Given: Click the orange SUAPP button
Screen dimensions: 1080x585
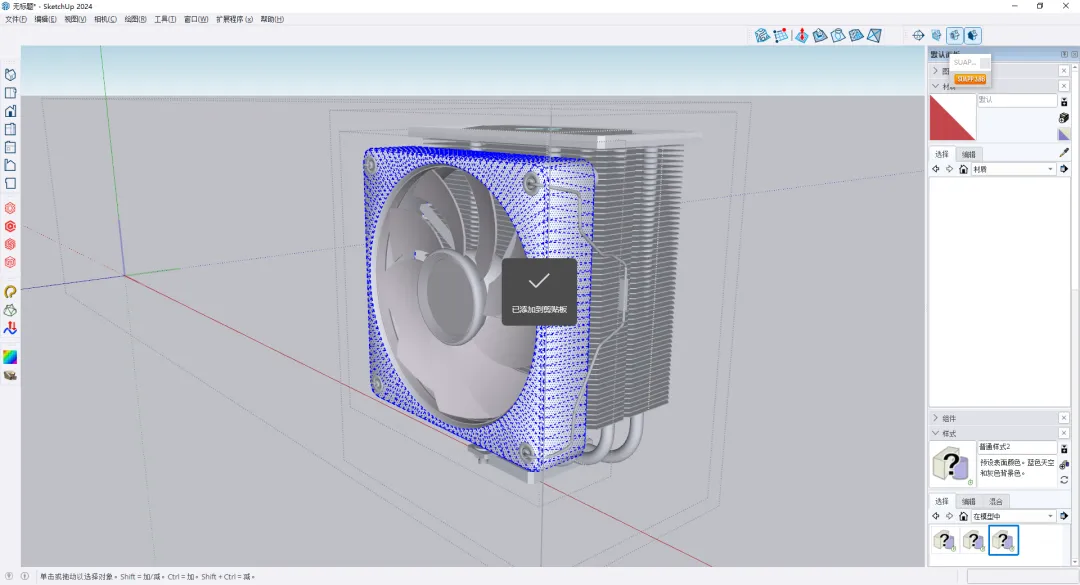Looking at the screenshot, I should point(970,79).
